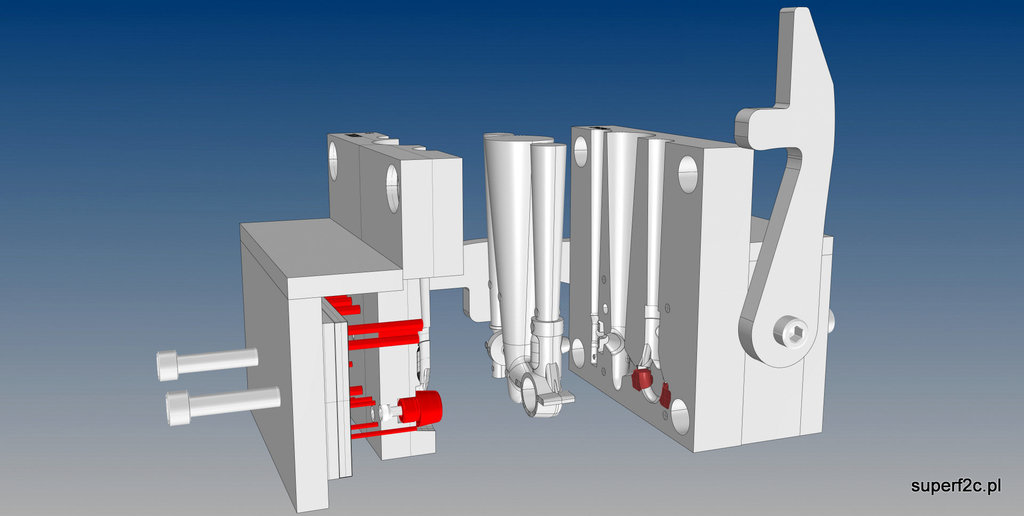Viewport: 1024px width, 516px height.
Task: Select the red insert in right mold cavity
Action: coord(641,379)
